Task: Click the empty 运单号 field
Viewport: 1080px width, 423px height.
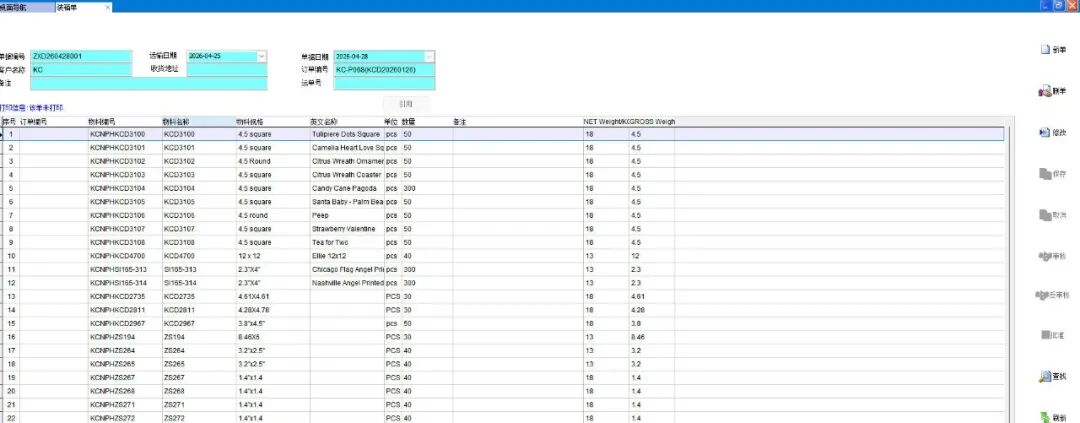Action: click(384, 83)
